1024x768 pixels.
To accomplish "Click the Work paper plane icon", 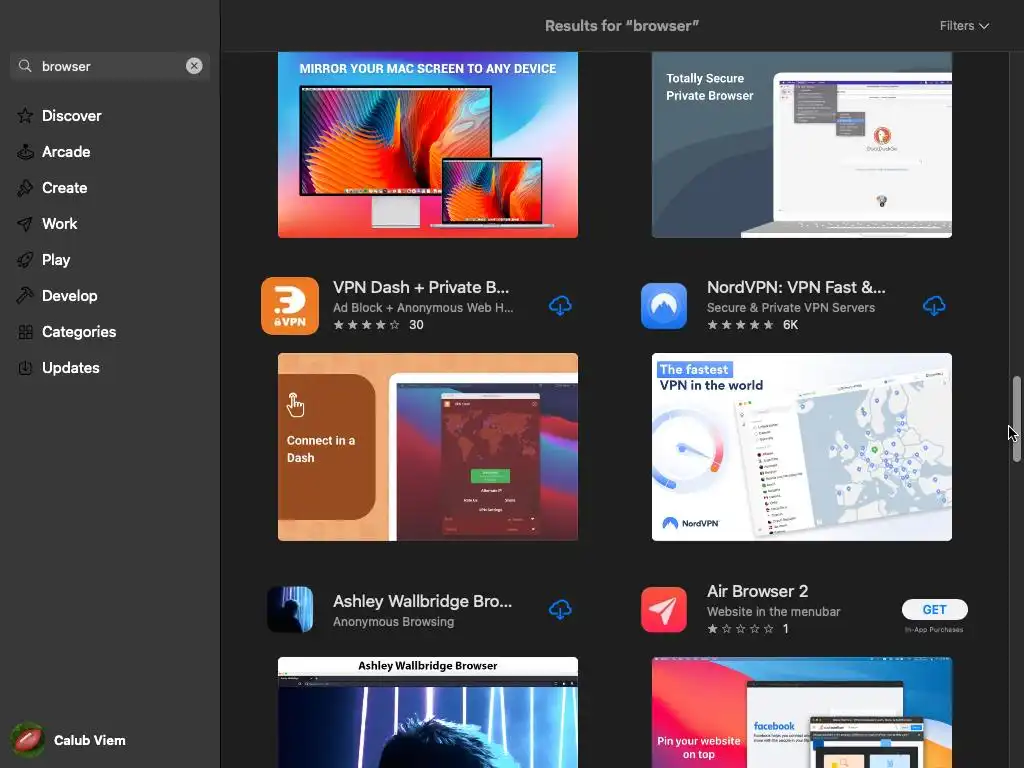I will (x=25, y=223).
